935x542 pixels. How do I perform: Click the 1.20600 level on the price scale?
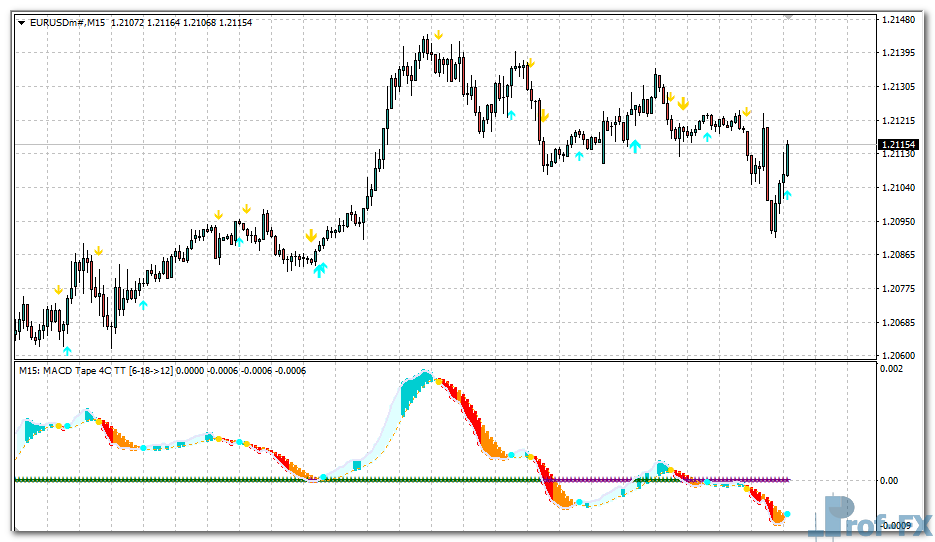coord(897,355)
